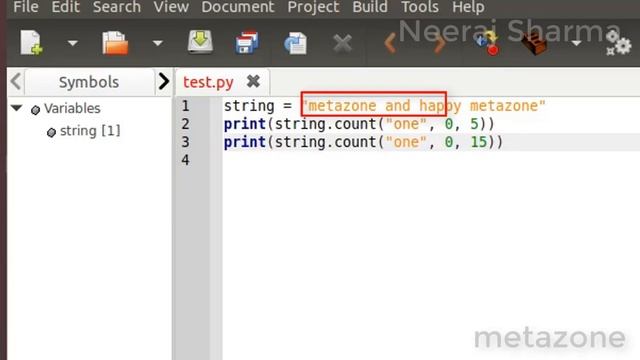Click line number 4 in the margin
The width and height of the screenshot is (640, 360).
point(185,160)
